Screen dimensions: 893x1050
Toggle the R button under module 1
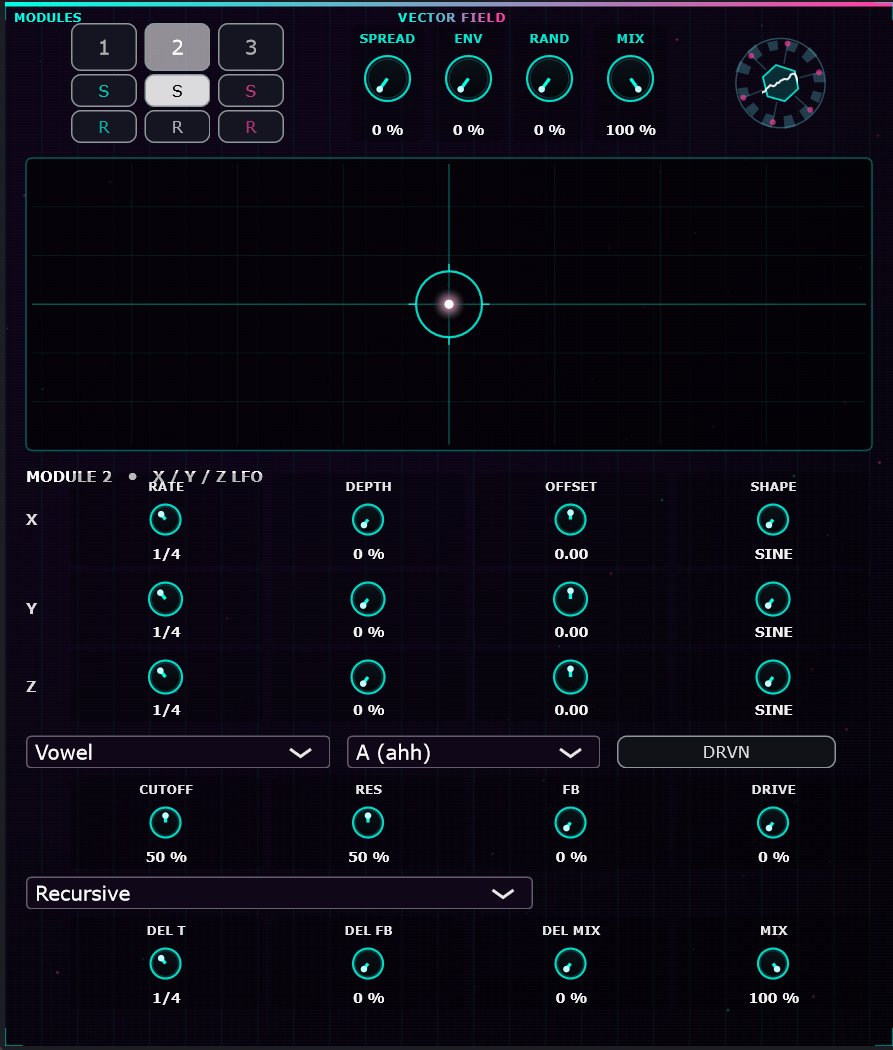point(104,127)
